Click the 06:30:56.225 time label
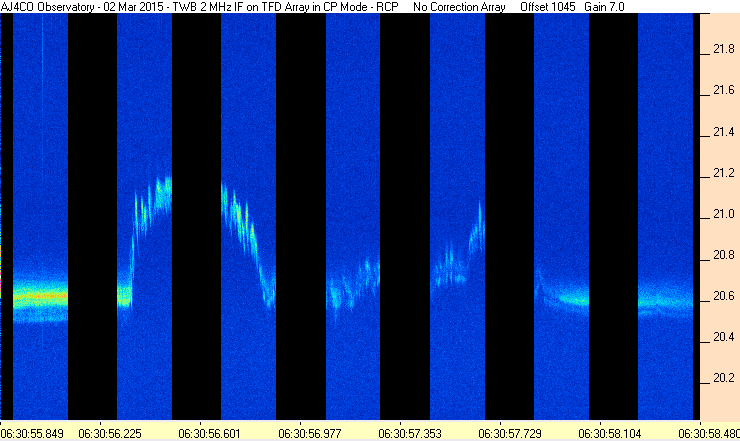Viewport: 740px width, 441px height. click(110, 433)
